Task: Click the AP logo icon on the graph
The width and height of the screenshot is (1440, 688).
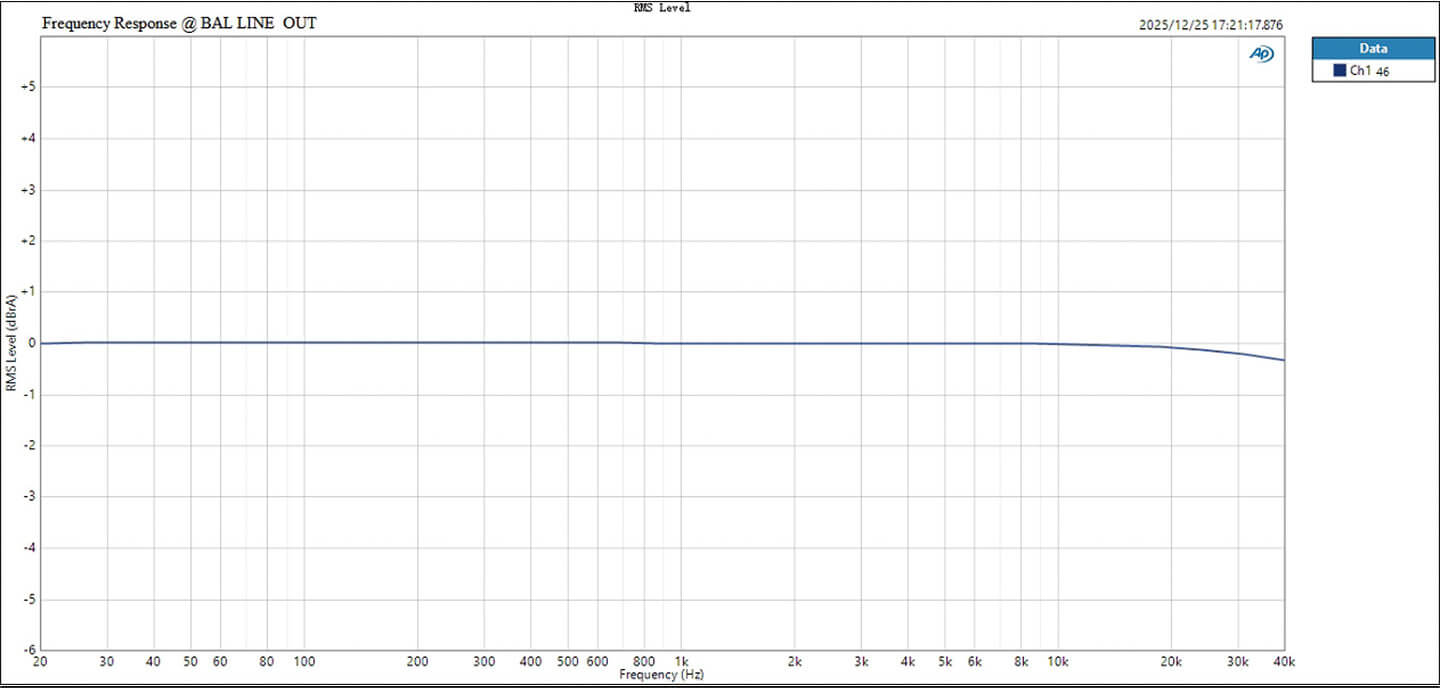Action: click(x=1262, y=55)
